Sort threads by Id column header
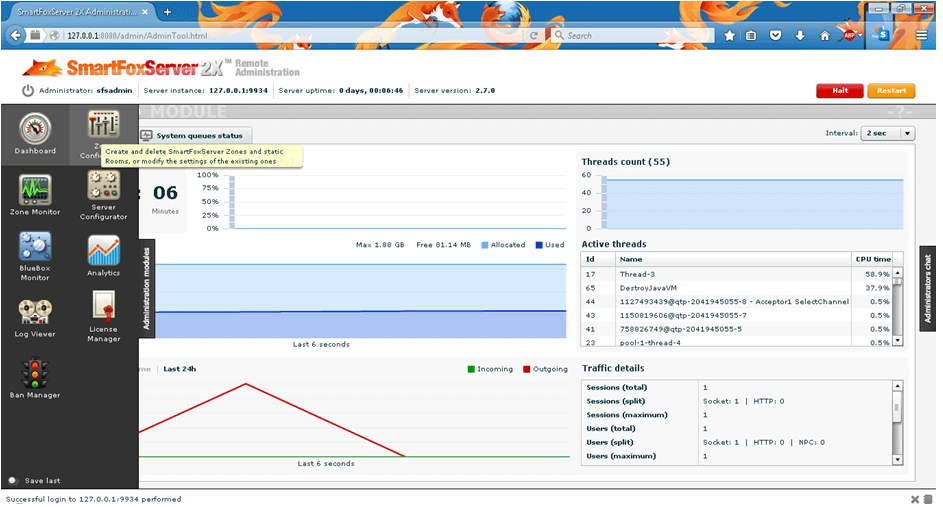Screen dimensions: 943x507 tap(598, 259)
